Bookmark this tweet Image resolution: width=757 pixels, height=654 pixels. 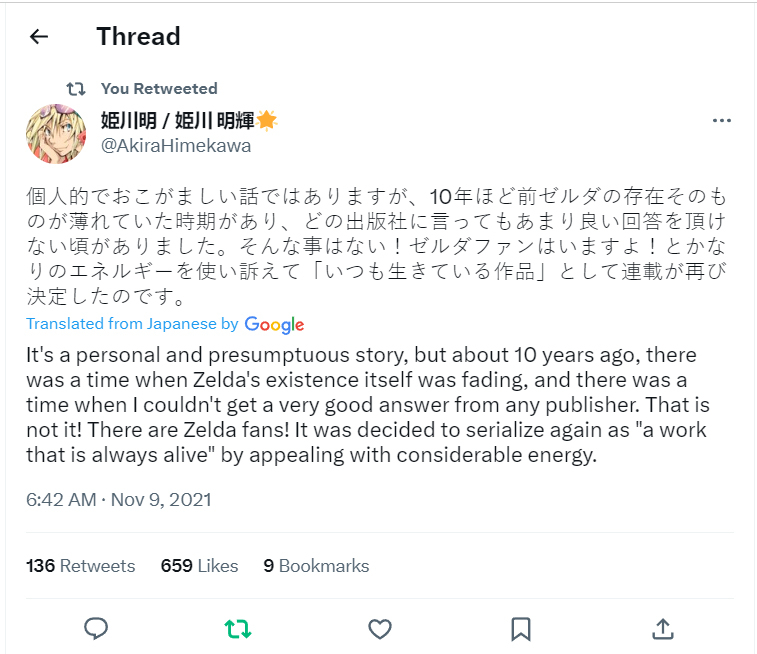[520, 628]
